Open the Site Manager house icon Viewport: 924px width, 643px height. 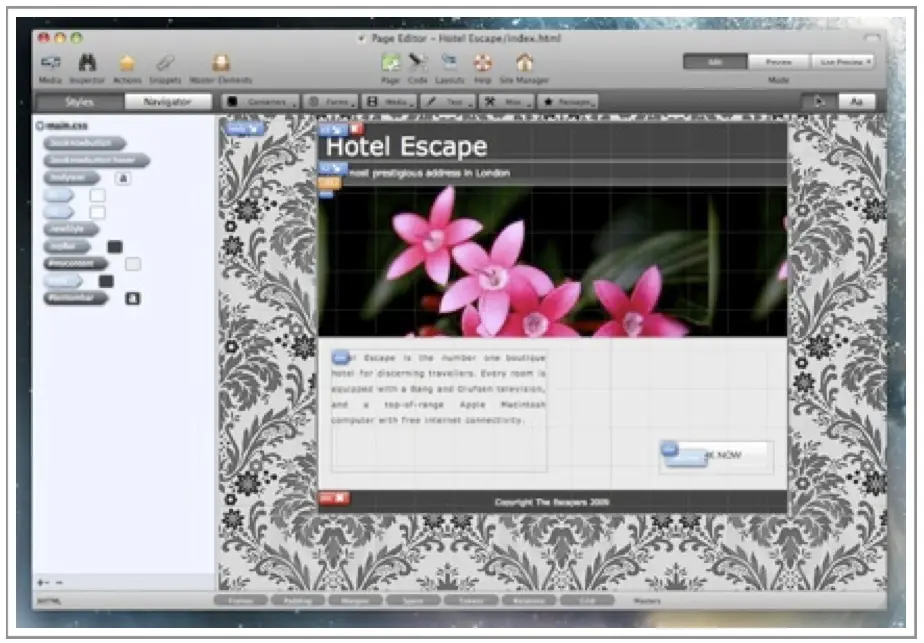click(x=524, y=62)
